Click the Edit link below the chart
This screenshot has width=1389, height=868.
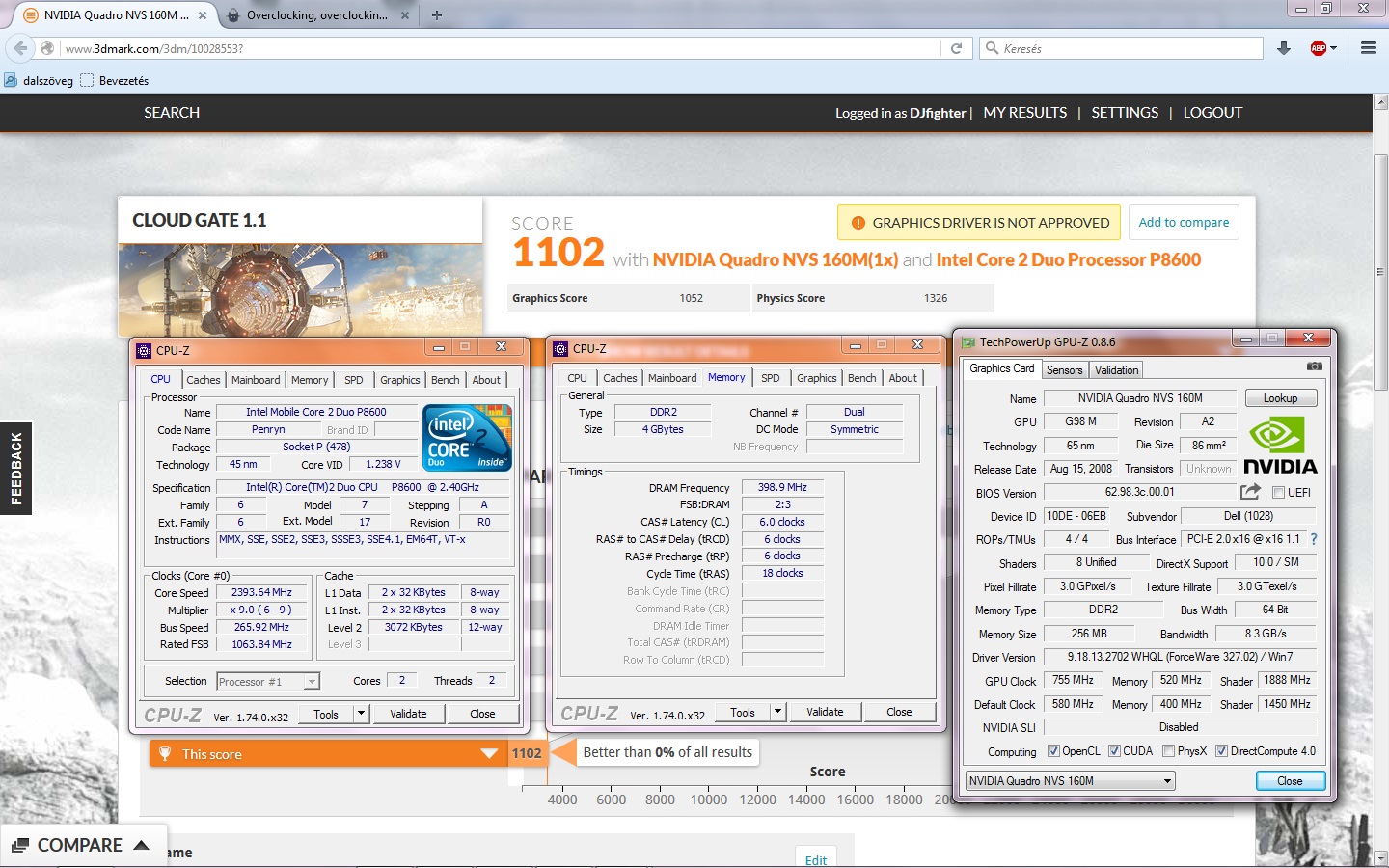[x=816, y=860]
